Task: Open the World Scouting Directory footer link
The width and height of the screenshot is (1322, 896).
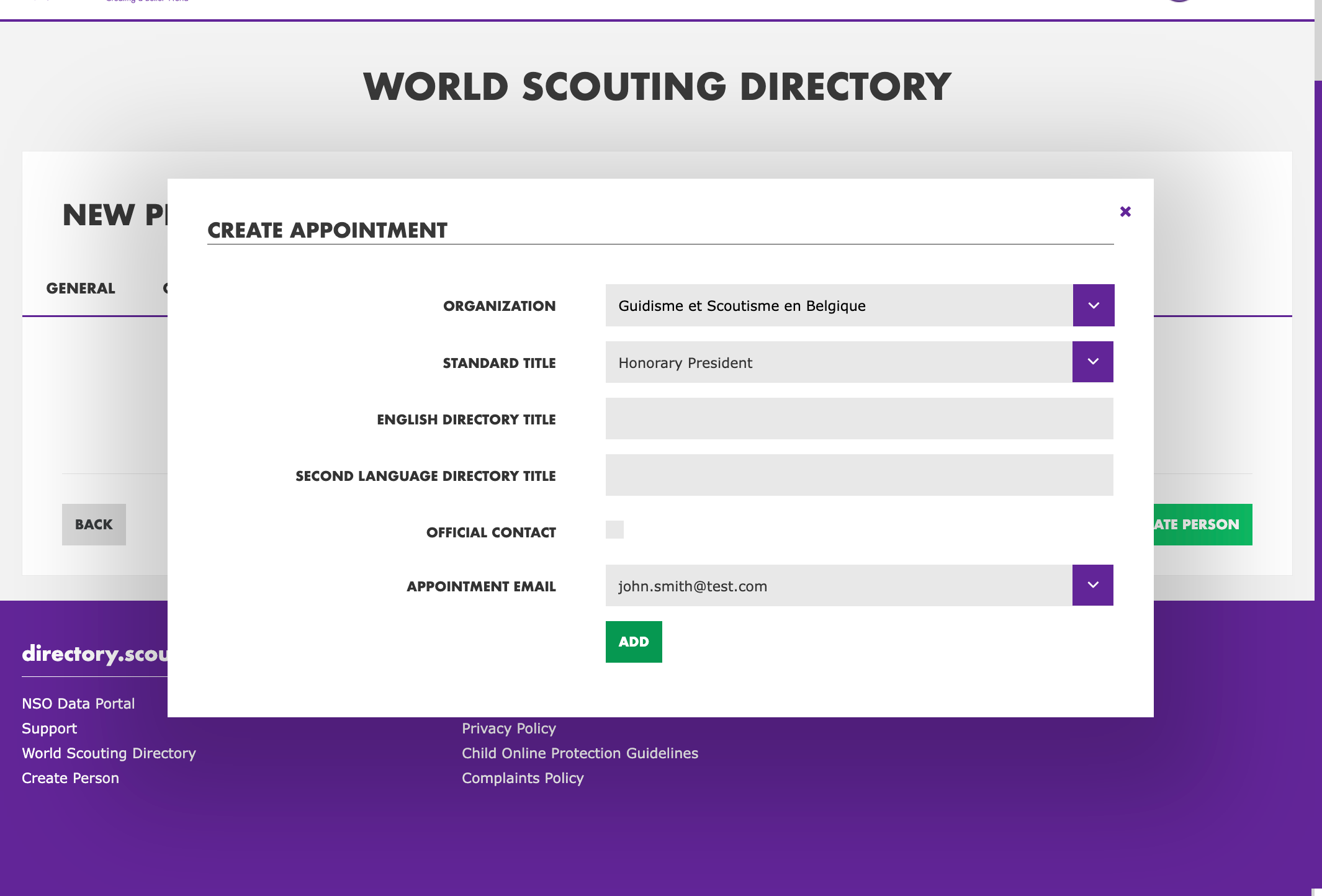Action: coord(109,753)
